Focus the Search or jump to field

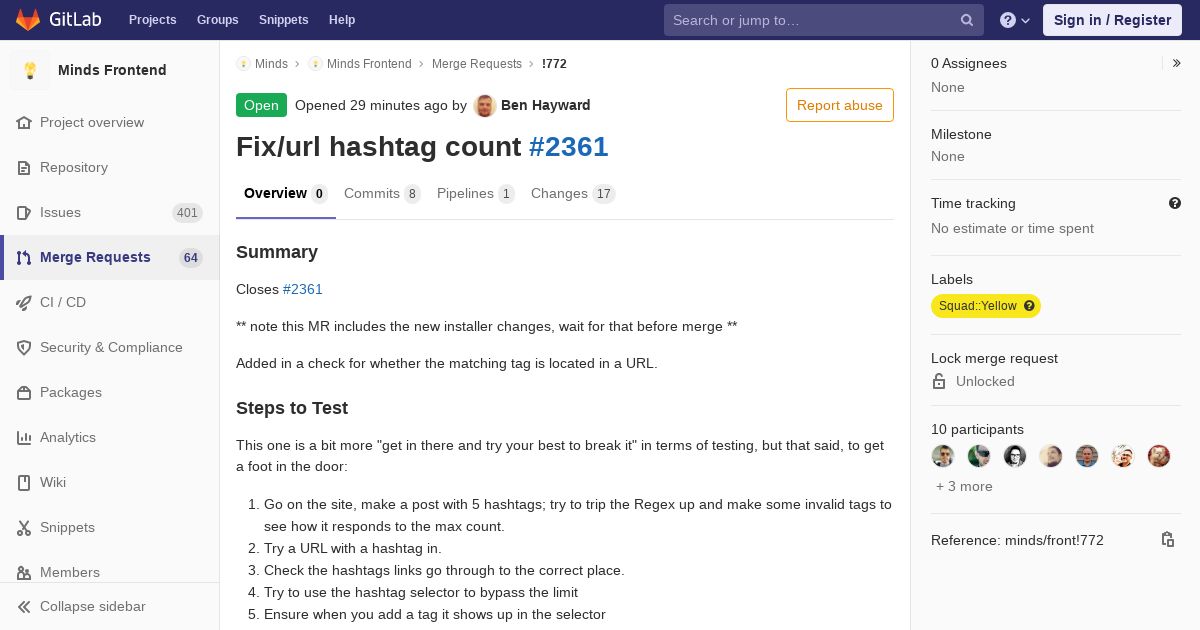(x=824, y=20)
